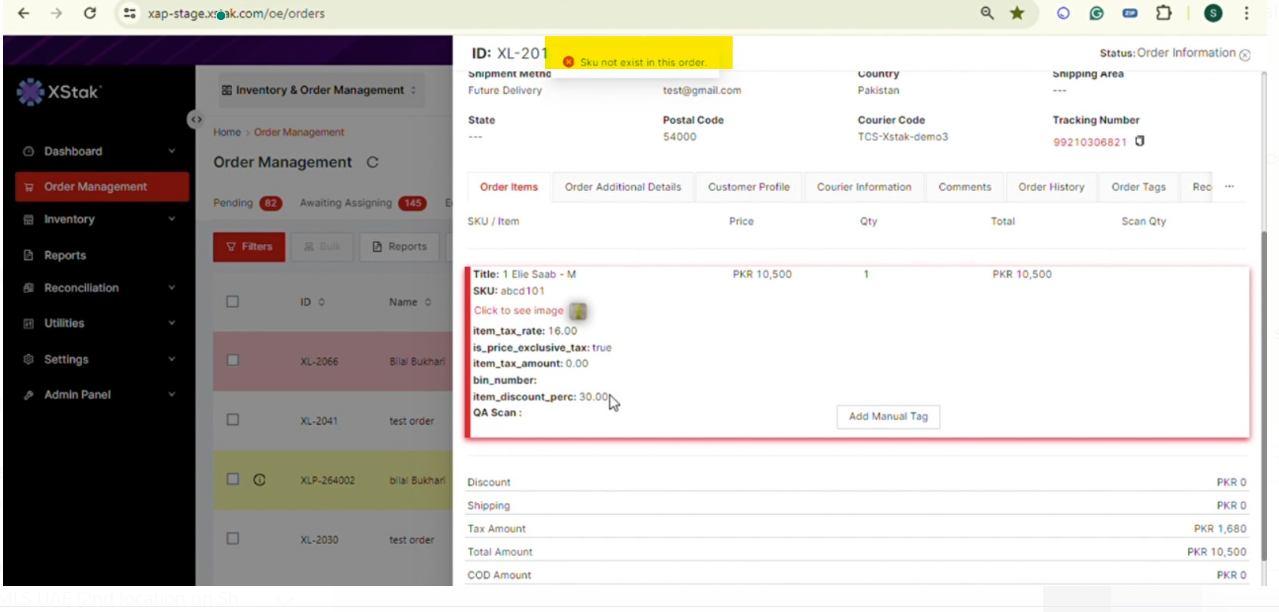Reload the page in browser
The width and height of the screenshot is (1279, 612).
coord(90,13)
